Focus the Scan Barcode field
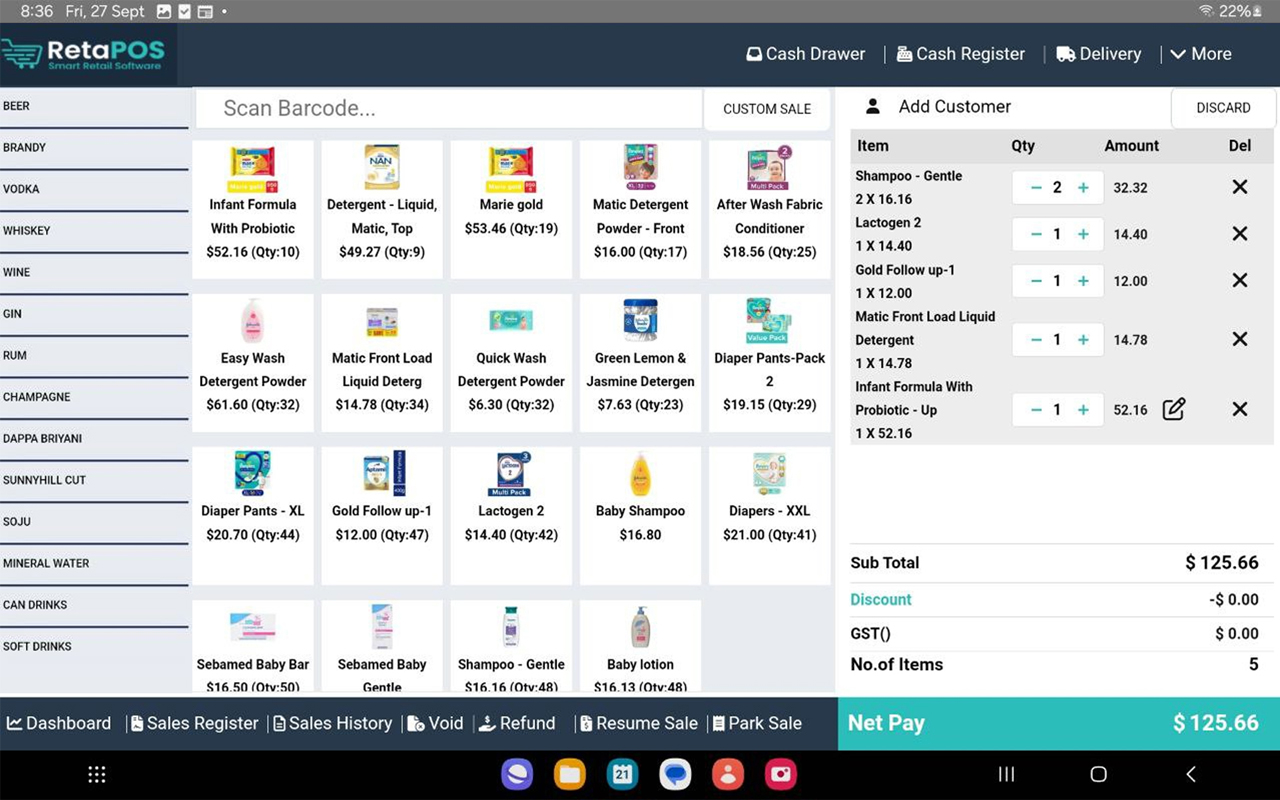This screenshot has width=1280, height=800. [x=449, y=108]
